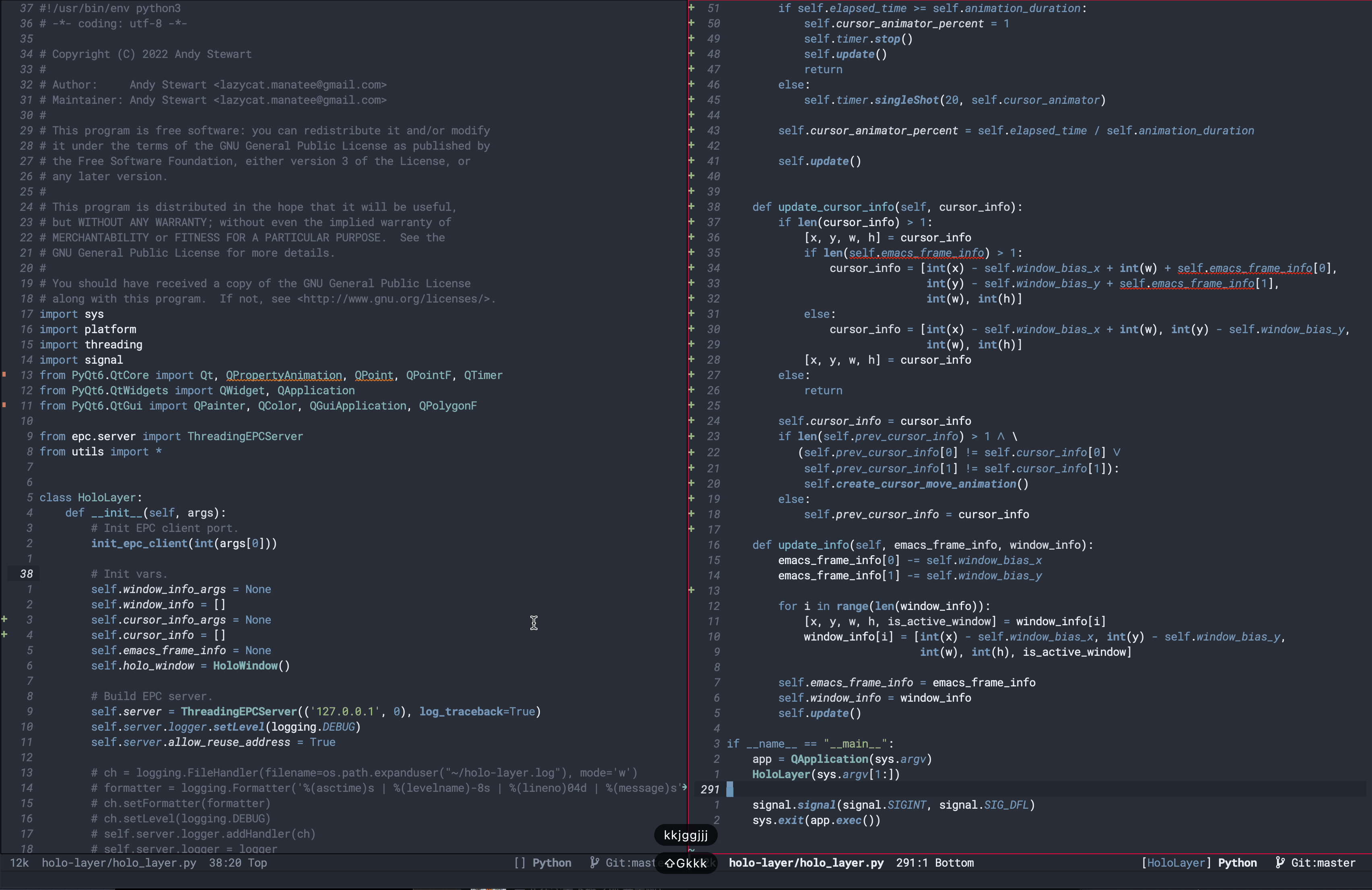Click the orange fringe marker beside QtCore import line
The height and width of the screenshot is (890, 1372).
pyautogui.click(x=4, y=375)
